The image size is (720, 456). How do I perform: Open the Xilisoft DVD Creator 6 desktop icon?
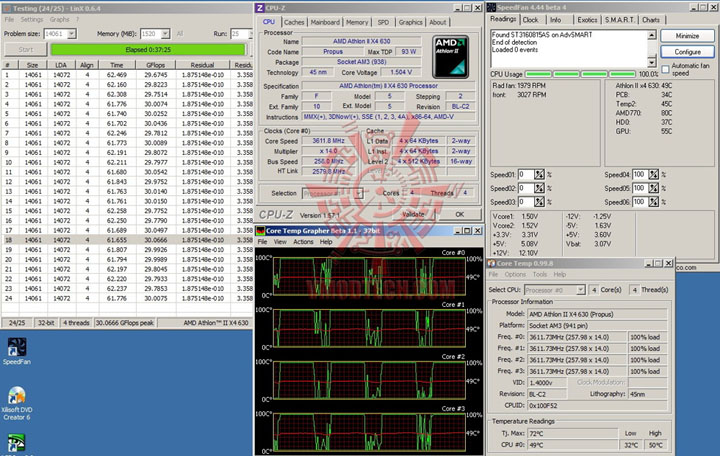point(17,396)
